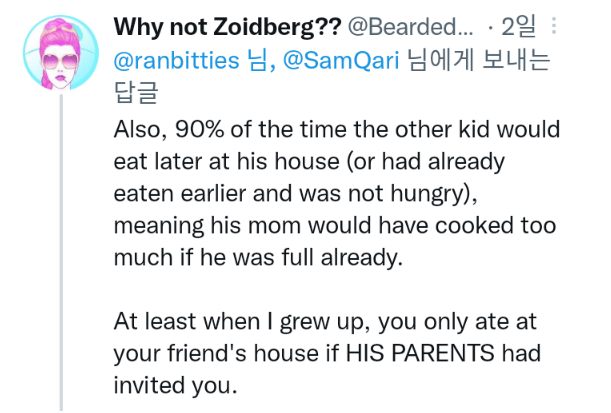Click the "much if he was full already." line

click(258, 255)
